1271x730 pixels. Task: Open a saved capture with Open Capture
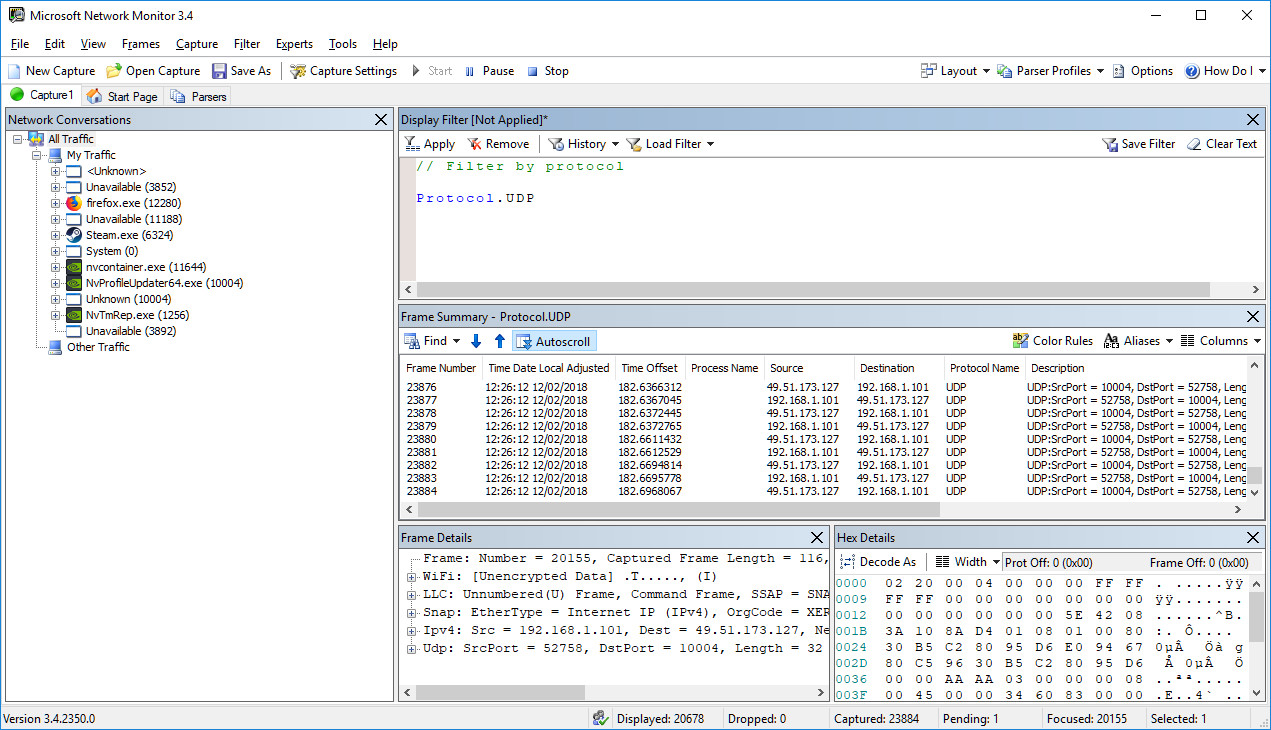tap(153, 71)
